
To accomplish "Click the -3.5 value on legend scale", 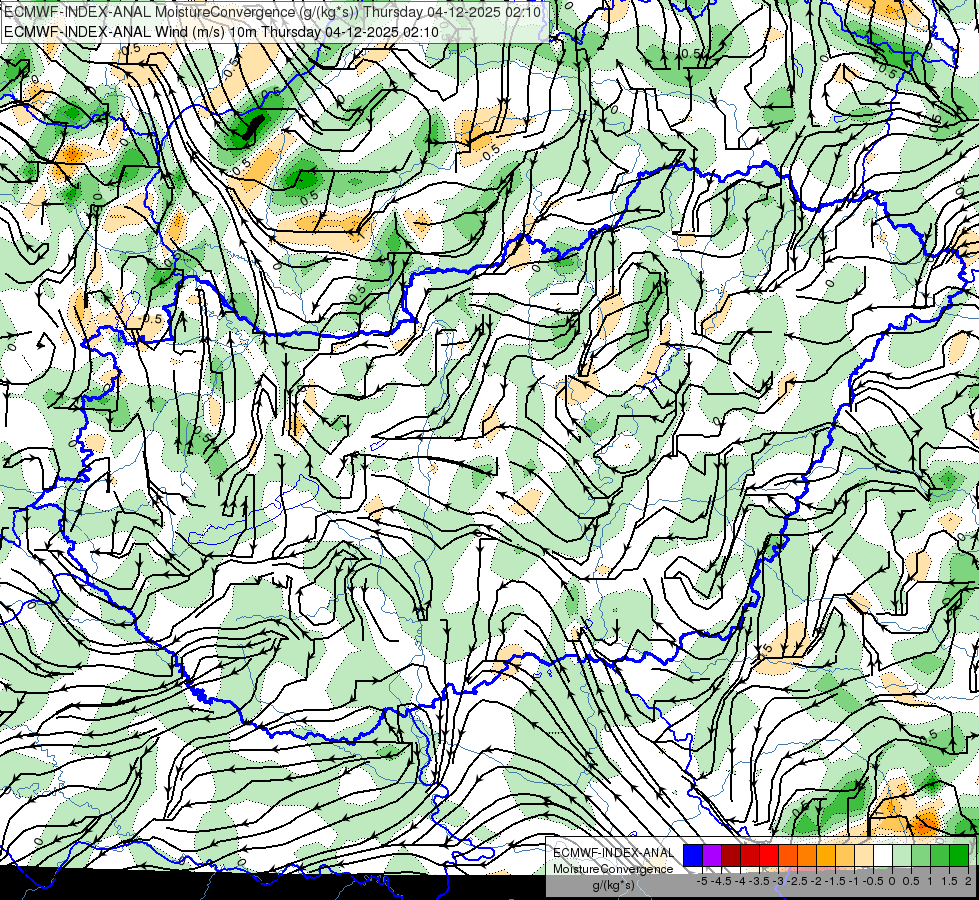I will [x=758, y=881].
